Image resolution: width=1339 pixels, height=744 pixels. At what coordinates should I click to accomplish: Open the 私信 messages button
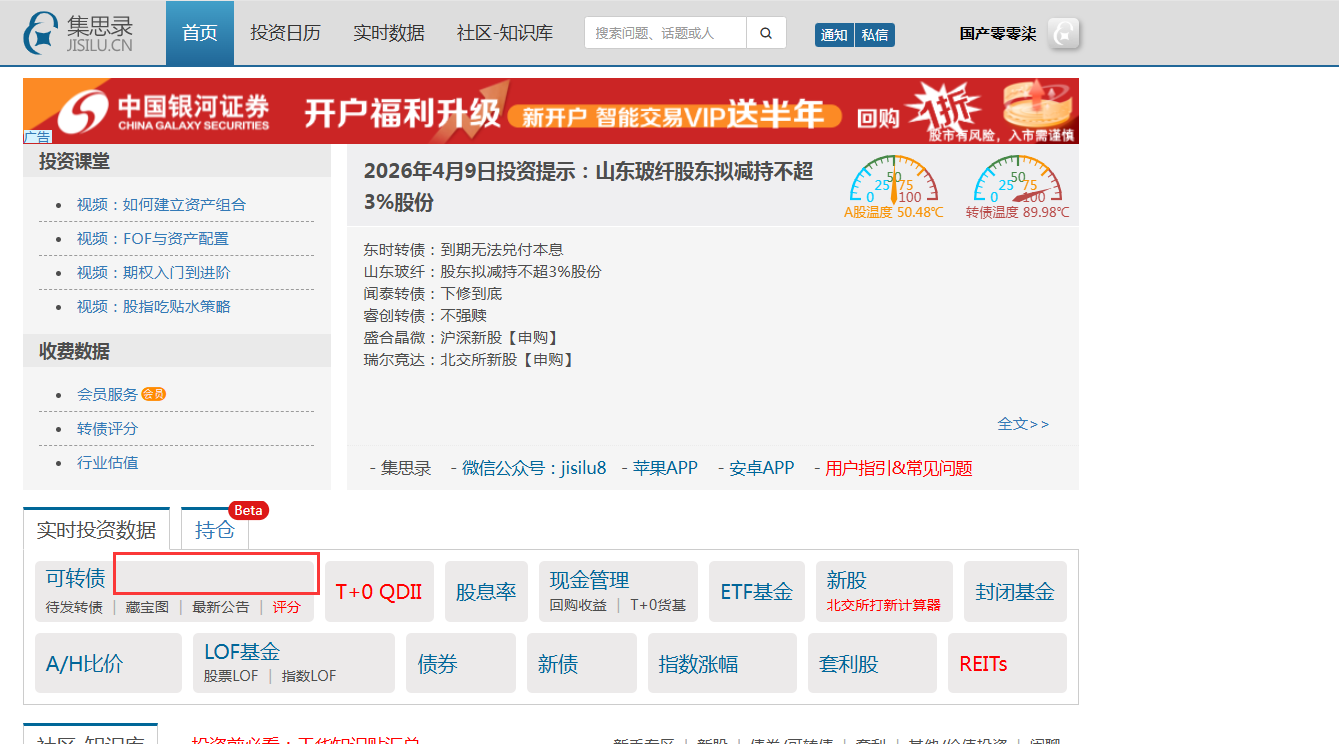coord(875,35)
